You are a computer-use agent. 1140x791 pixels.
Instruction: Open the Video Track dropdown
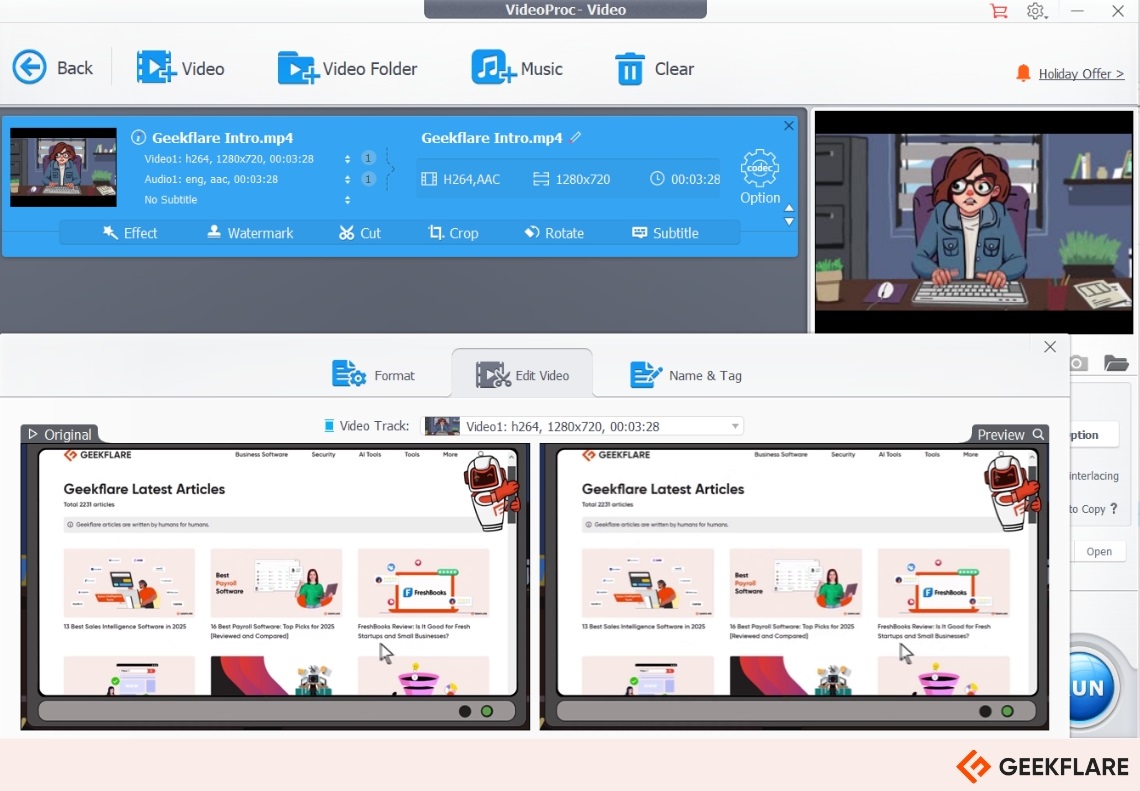pyautogui.click(x=582, y=426)
